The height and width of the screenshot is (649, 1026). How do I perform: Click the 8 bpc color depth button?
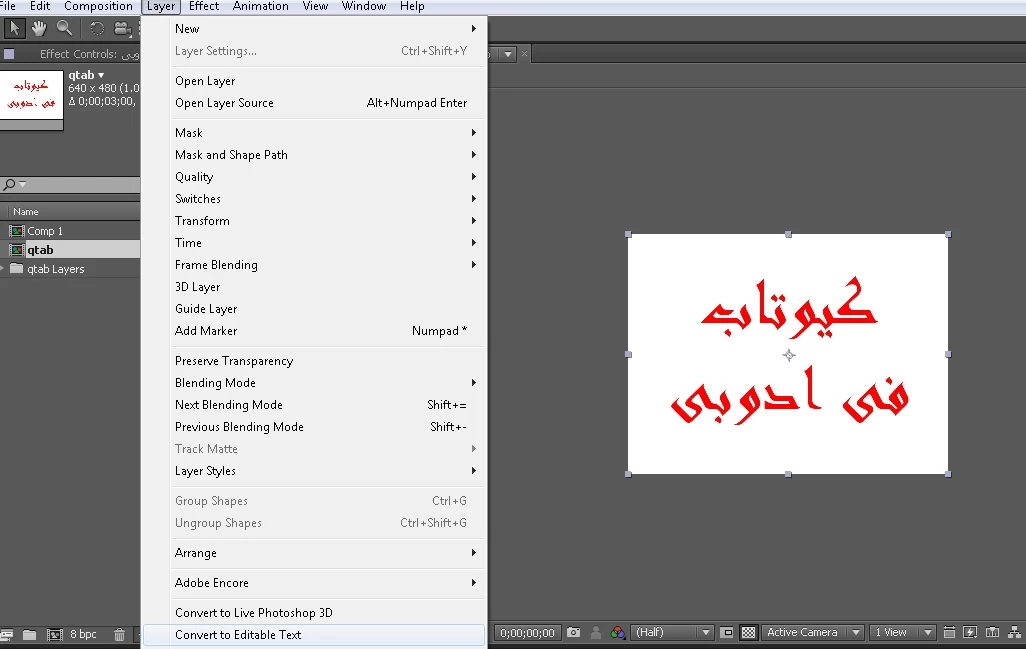pyautogui.click(x=83, y=634)
